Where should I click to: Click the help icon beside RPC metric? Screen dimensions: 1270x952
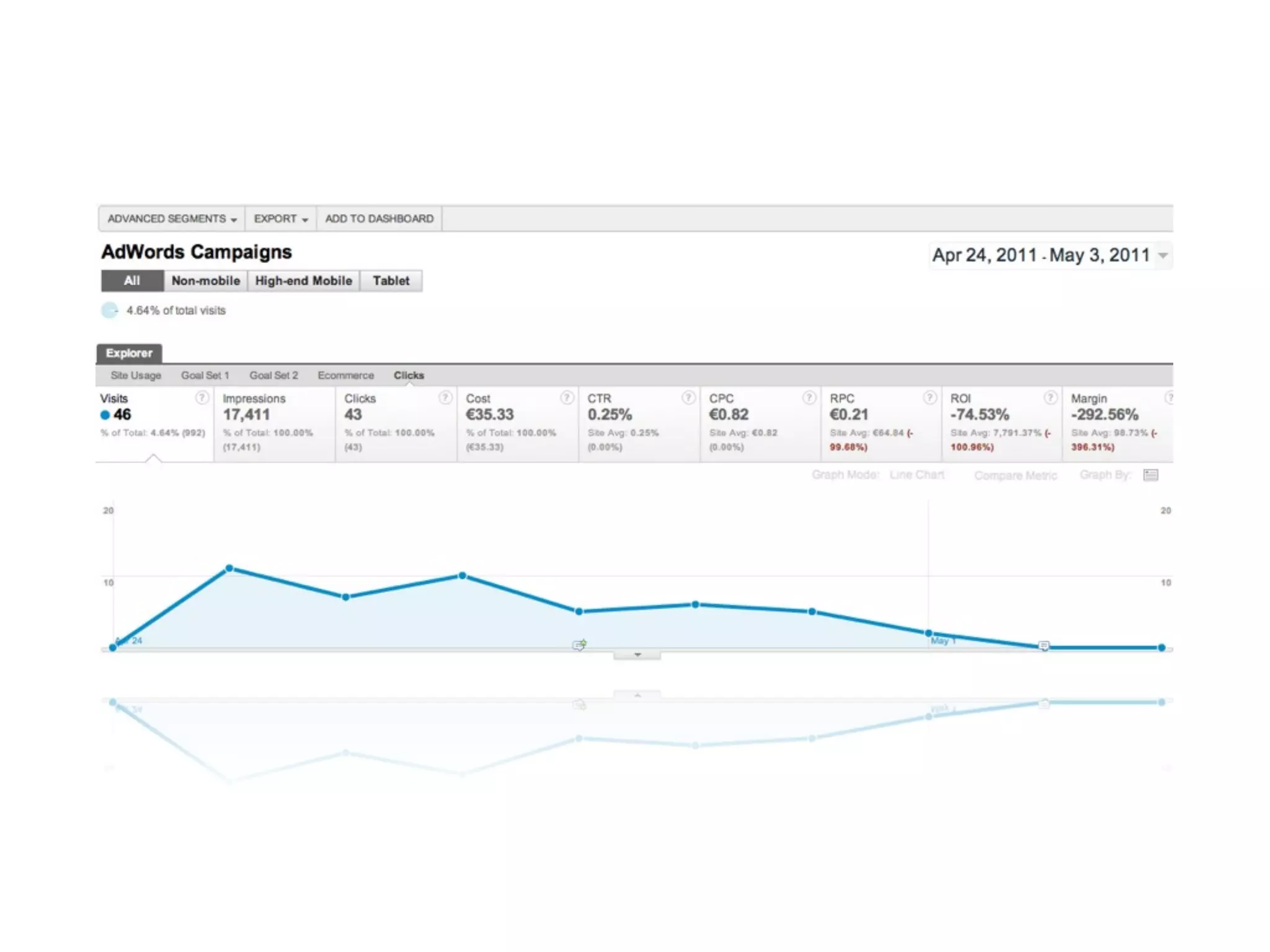point(930,397)
